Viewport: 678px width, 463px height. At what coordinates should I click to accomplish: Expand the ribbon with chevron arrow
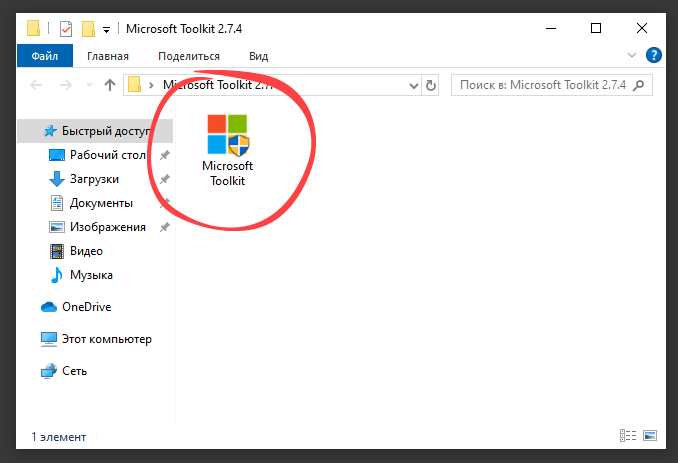(x=632, y=56)
